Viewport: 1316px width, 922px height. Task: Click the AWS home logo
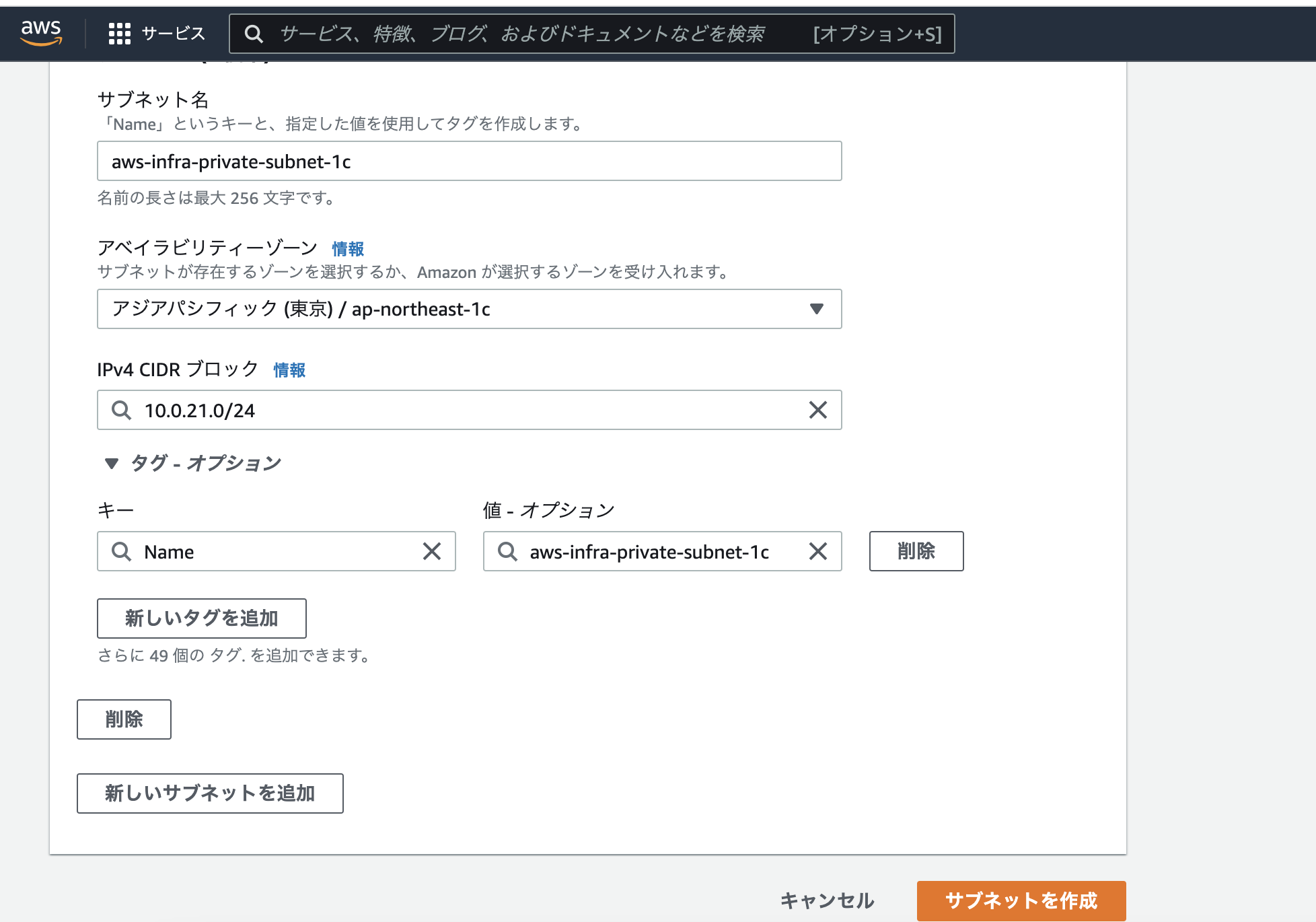point(42,32)
